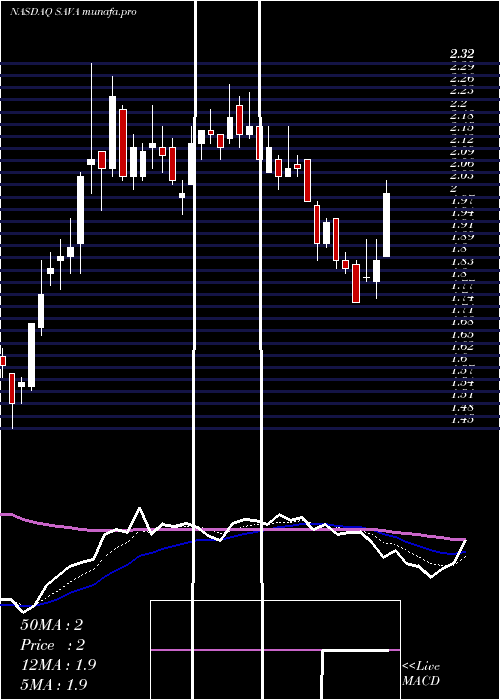Click the 1.83 price axis label
The width and height of the screenshot is (500, 700).
[x=462, y=262]
